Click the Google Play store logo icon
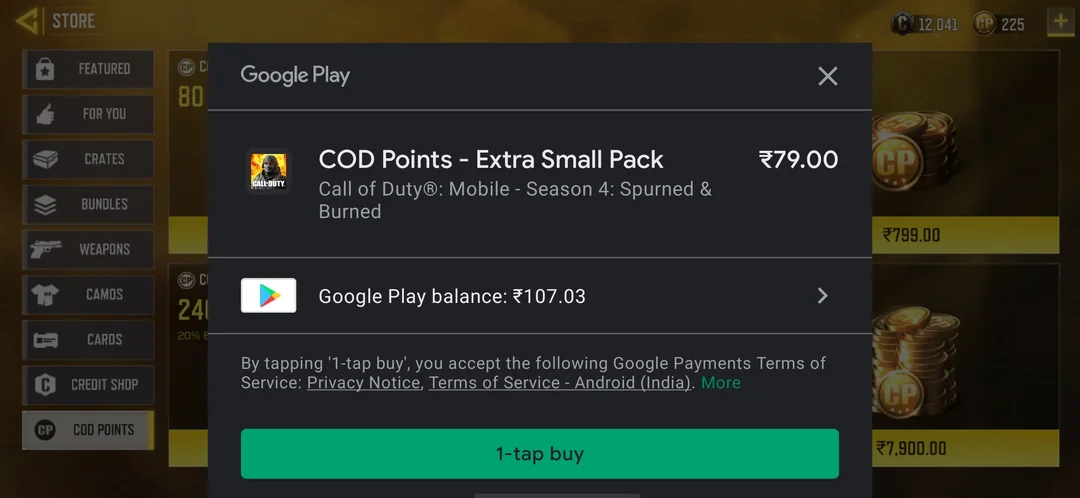Viewport: 1080px width, 498px height. pyautogui.click(x=268, y=295)
